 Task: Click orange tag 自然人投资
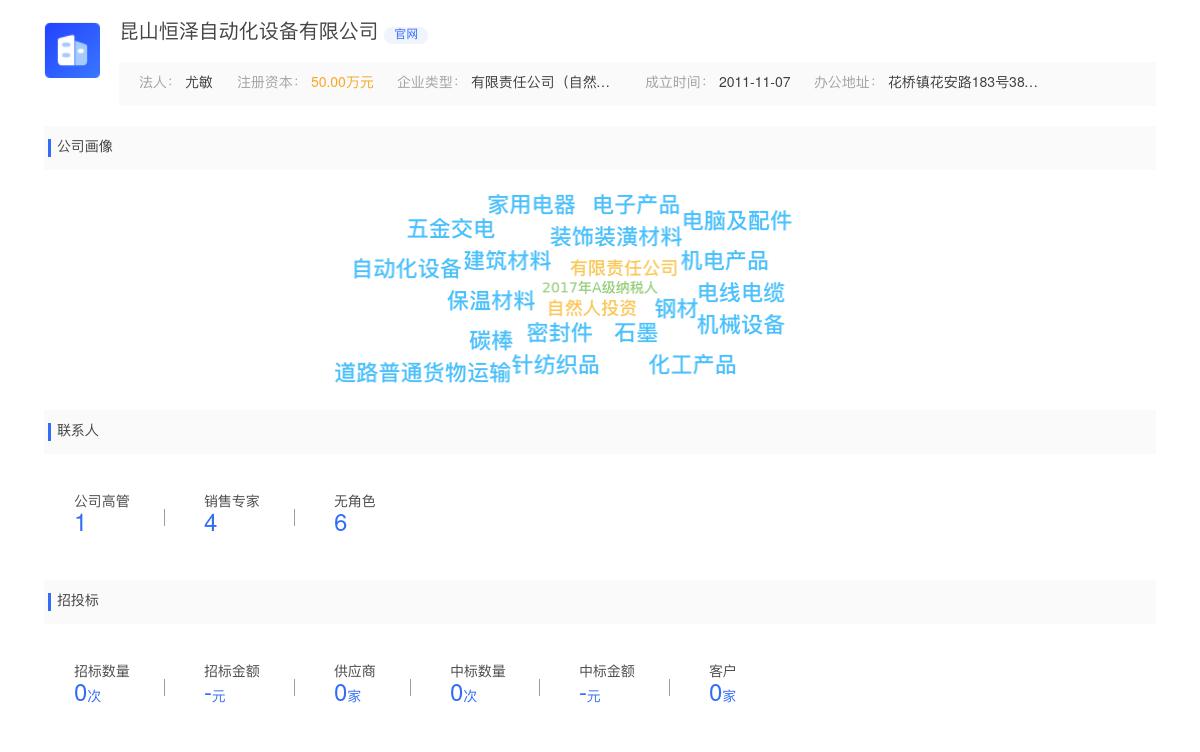[592, 308]
